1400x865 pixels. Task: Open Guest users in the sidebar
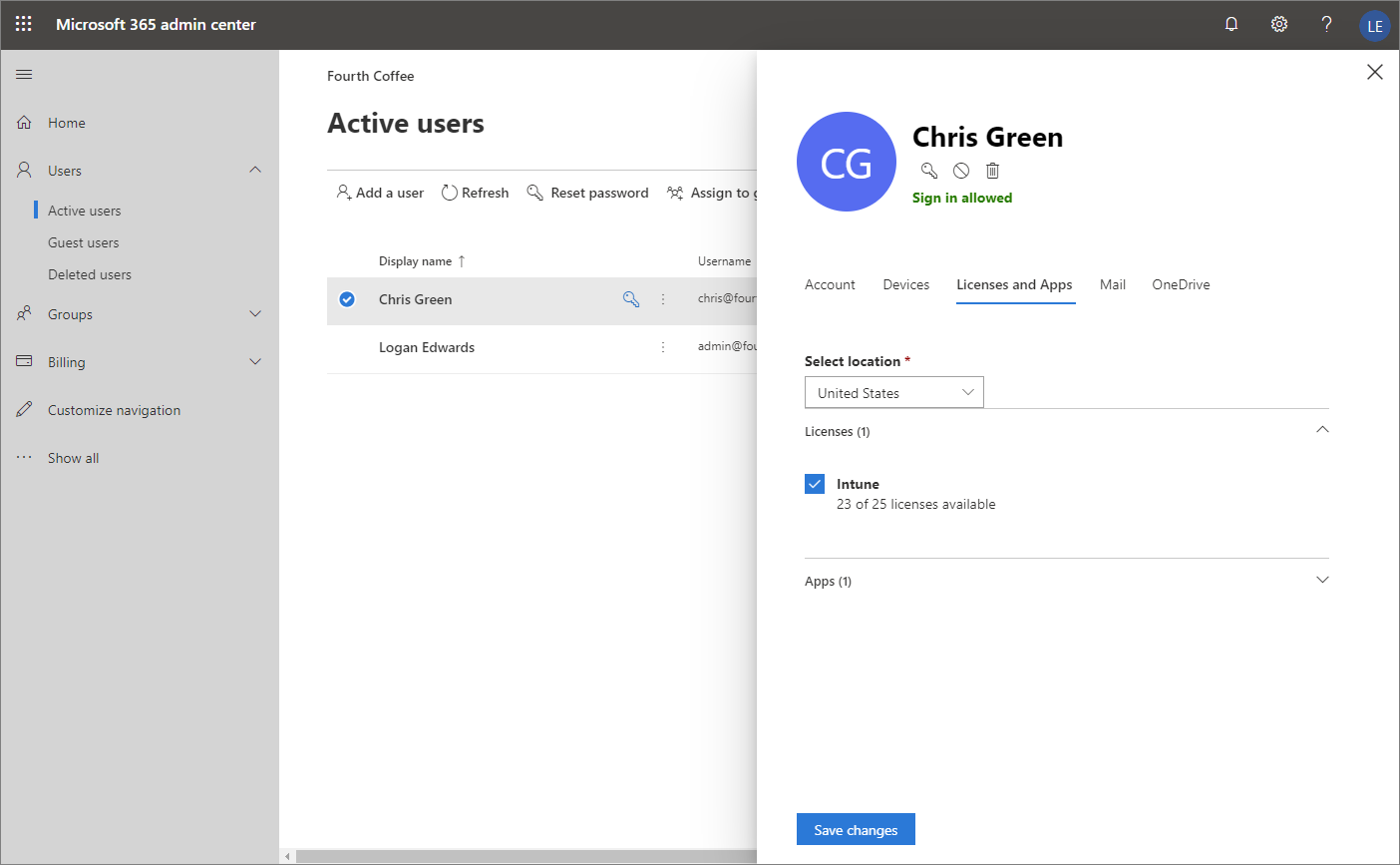[84, 242]
